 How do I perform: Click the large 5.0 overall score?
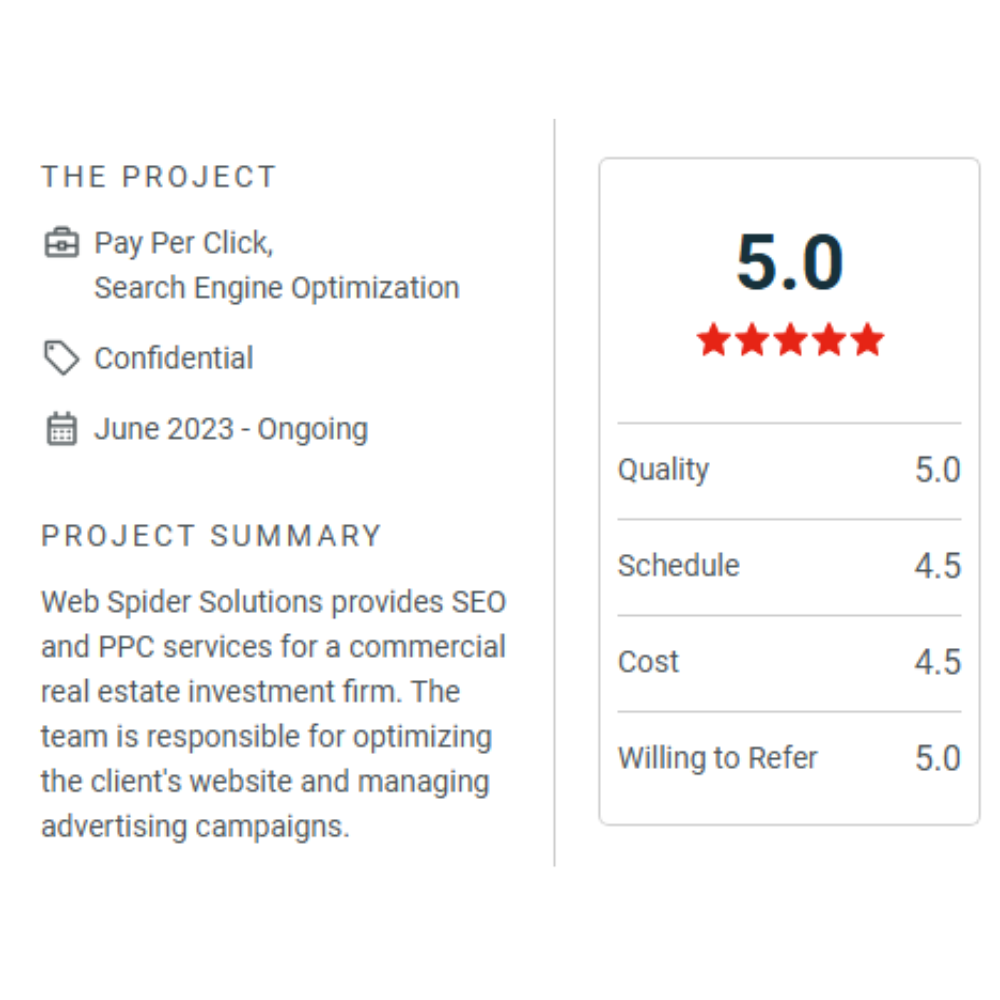pyautogui.click(x=790, y=262)
